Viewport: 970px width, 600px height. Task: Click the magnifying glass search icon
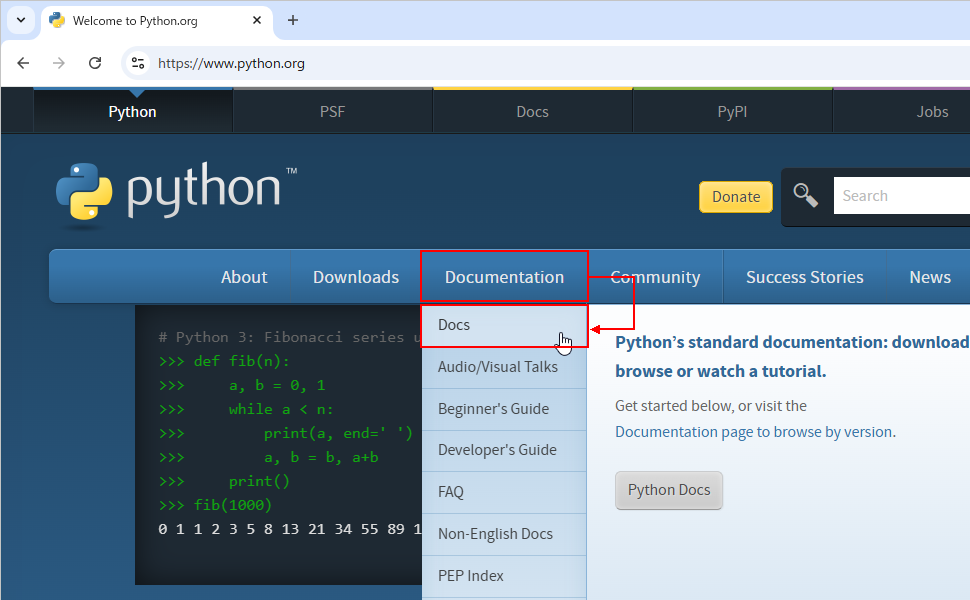[x=805, y=195]
